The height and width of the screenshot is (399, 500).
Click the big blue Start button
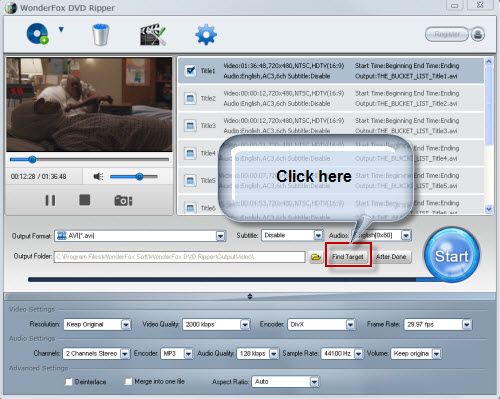[452, 256]
